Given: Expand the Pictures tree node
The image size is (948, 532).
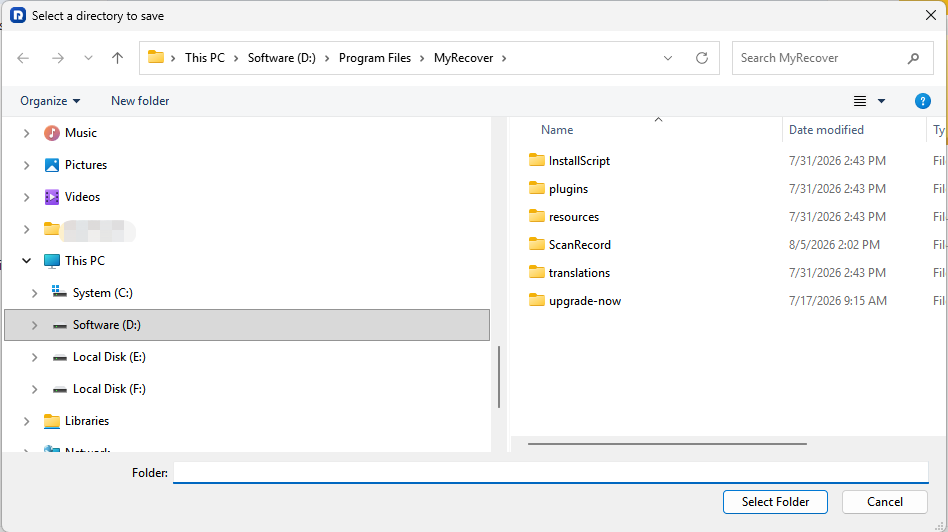Looking at the screenshot, I should (x=27, y=165).
